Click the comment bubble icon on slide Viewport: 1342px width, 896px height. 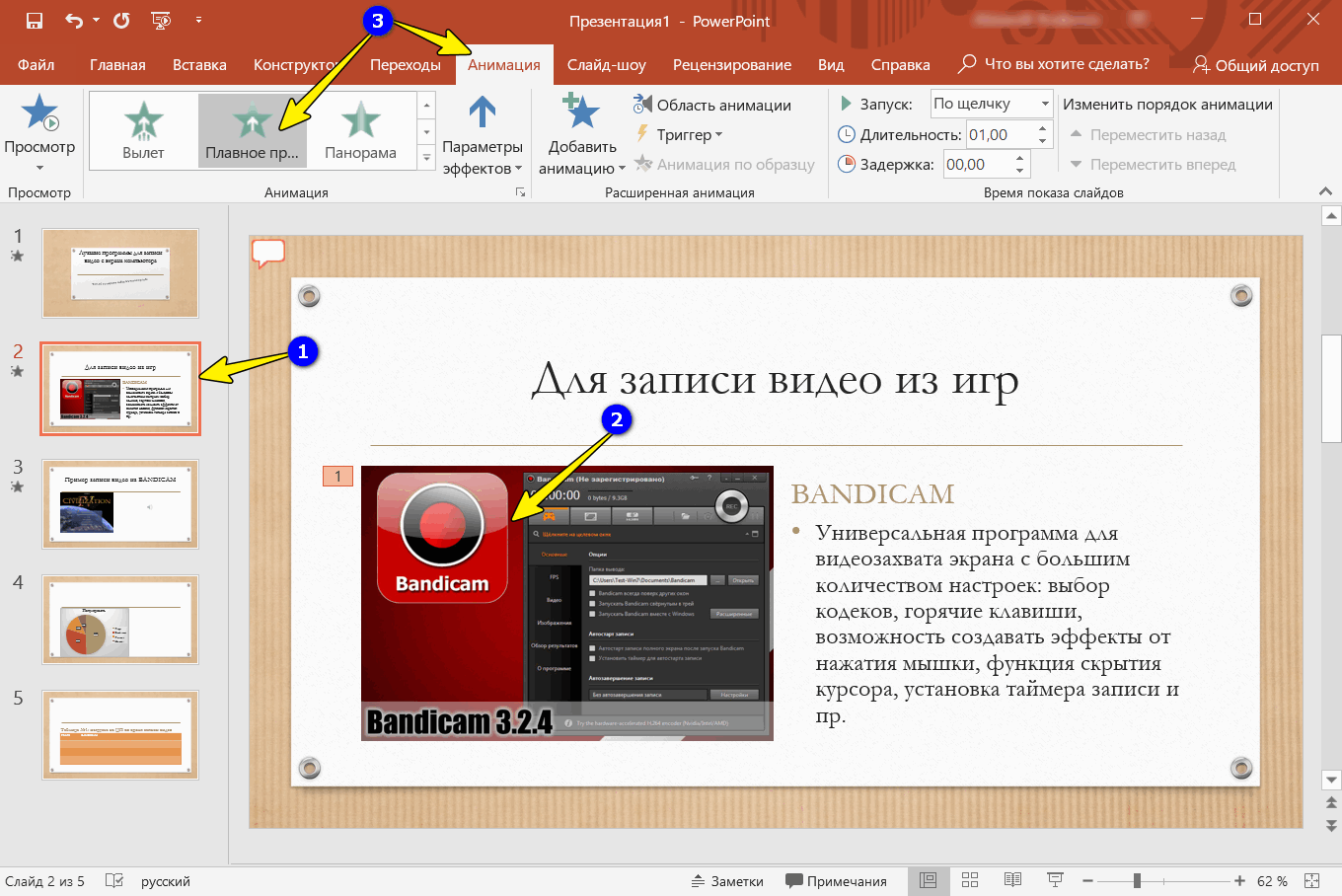click(x=268, y=253)
